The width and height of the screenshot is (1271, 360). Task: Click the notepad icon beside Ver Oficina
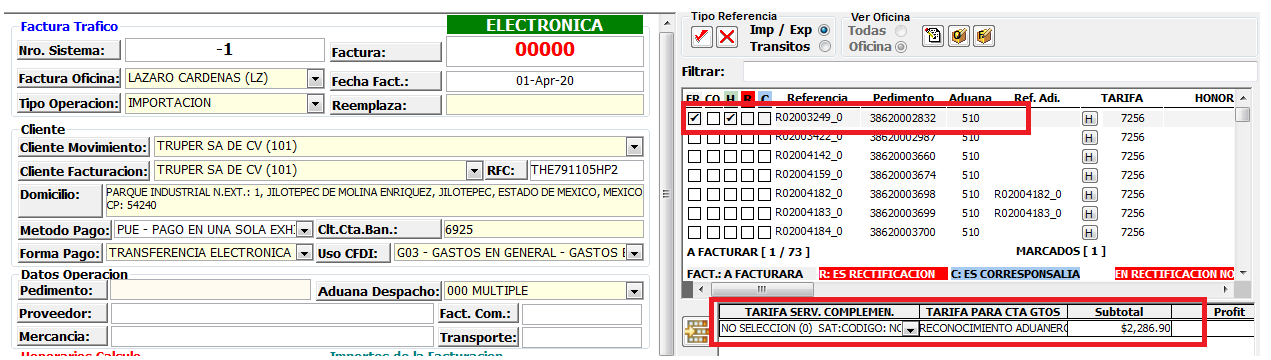click(x=932, y=36)
